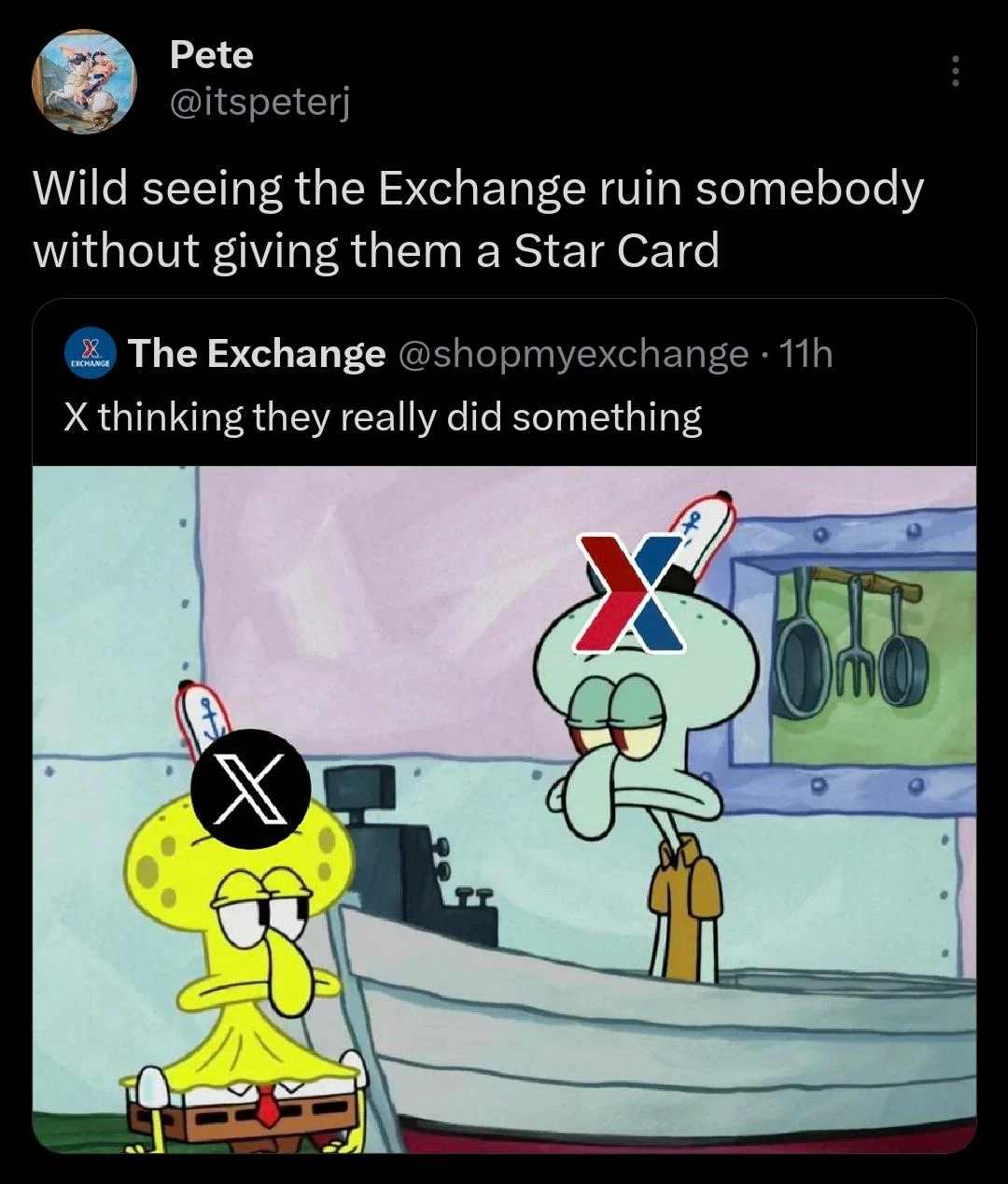The image size is (1008, 1184).
Task: Click SpongeBob's red tie in the meme
Action: click(x=268, y=1108)
